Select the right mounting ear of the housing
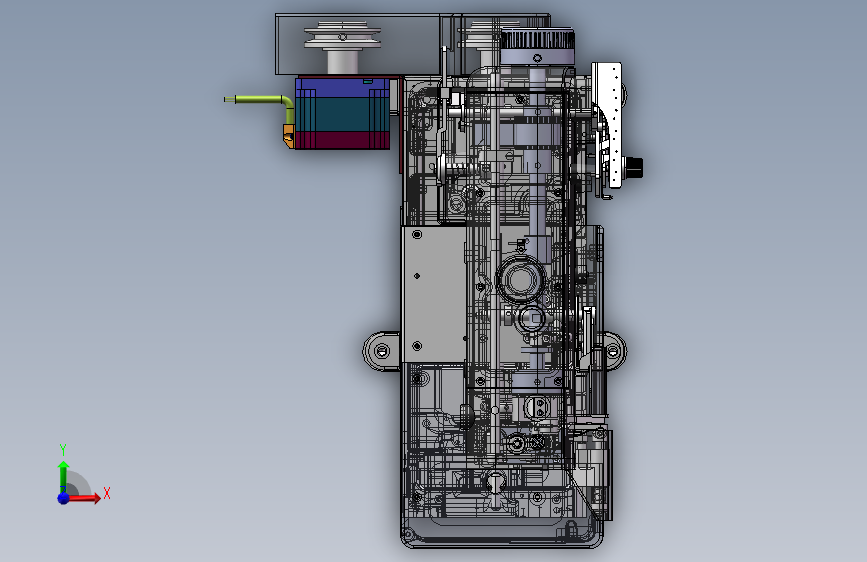 click(x=613, y=350)
